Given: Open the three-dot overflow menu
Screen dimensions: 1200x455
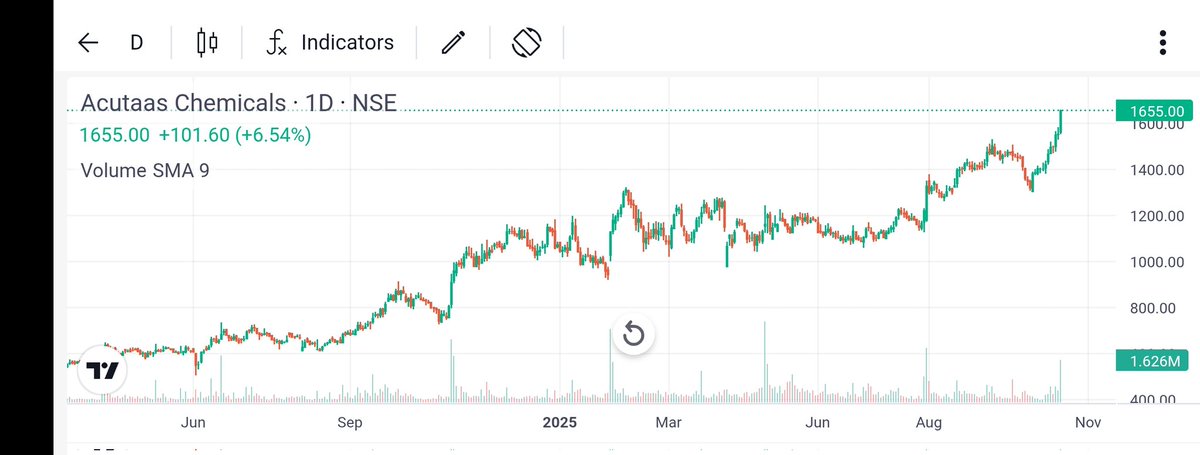Looking at the screenshot, I should click(1162, 43).
